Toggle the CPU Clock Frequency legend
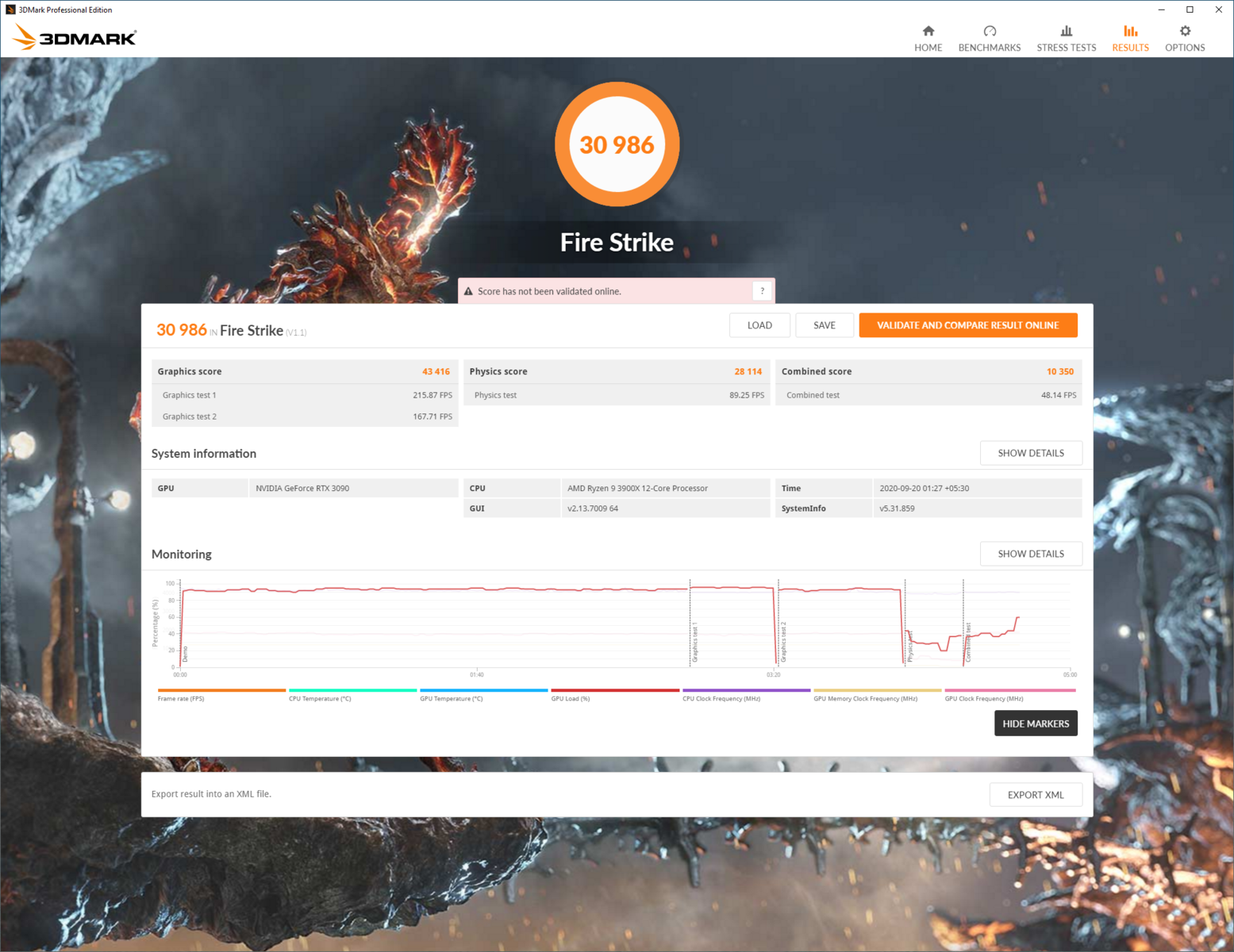This screenshot has width=1234, height=952. click(x=746, y=695)
